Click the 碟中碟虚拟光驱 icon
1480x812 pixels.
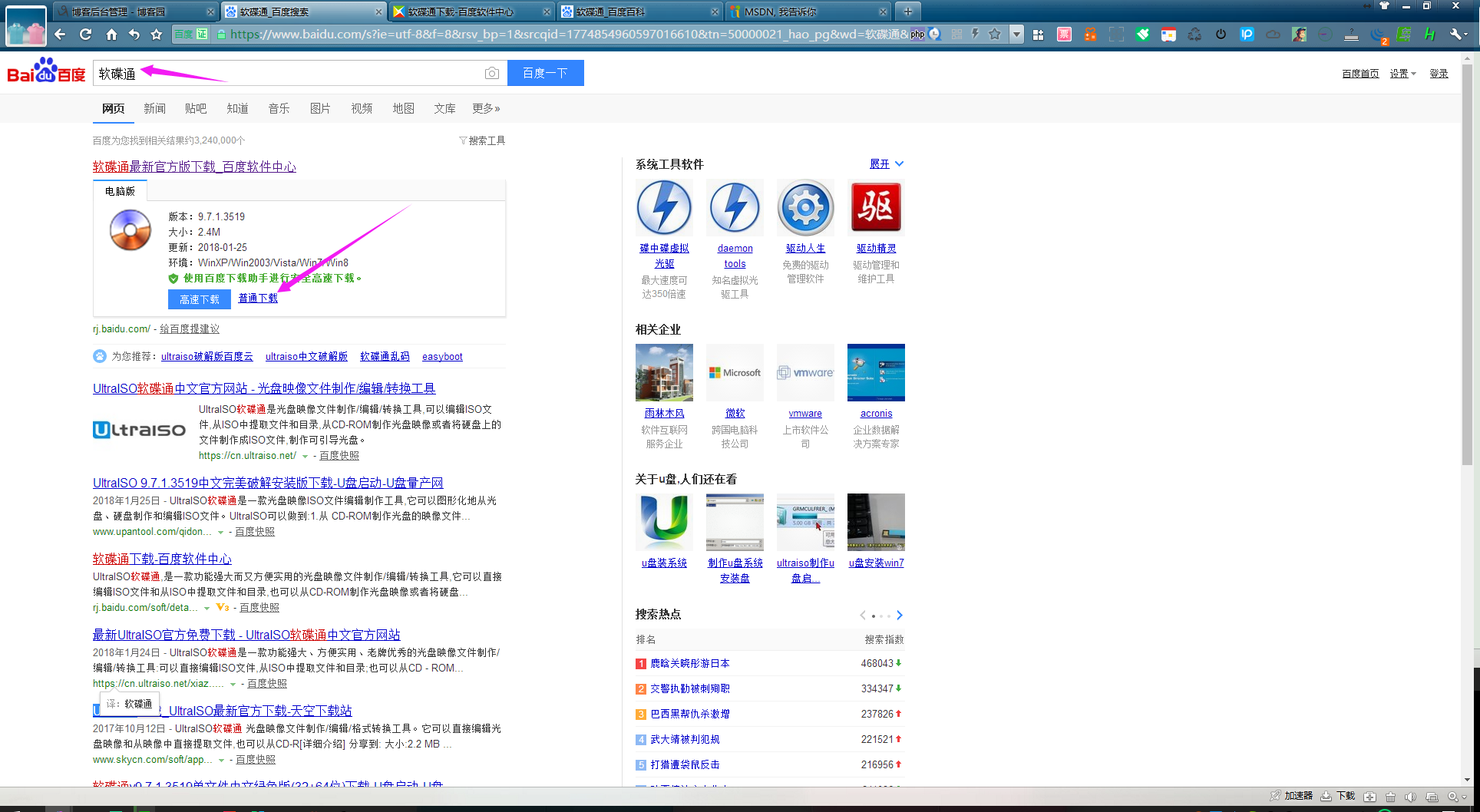coord(664,207)
